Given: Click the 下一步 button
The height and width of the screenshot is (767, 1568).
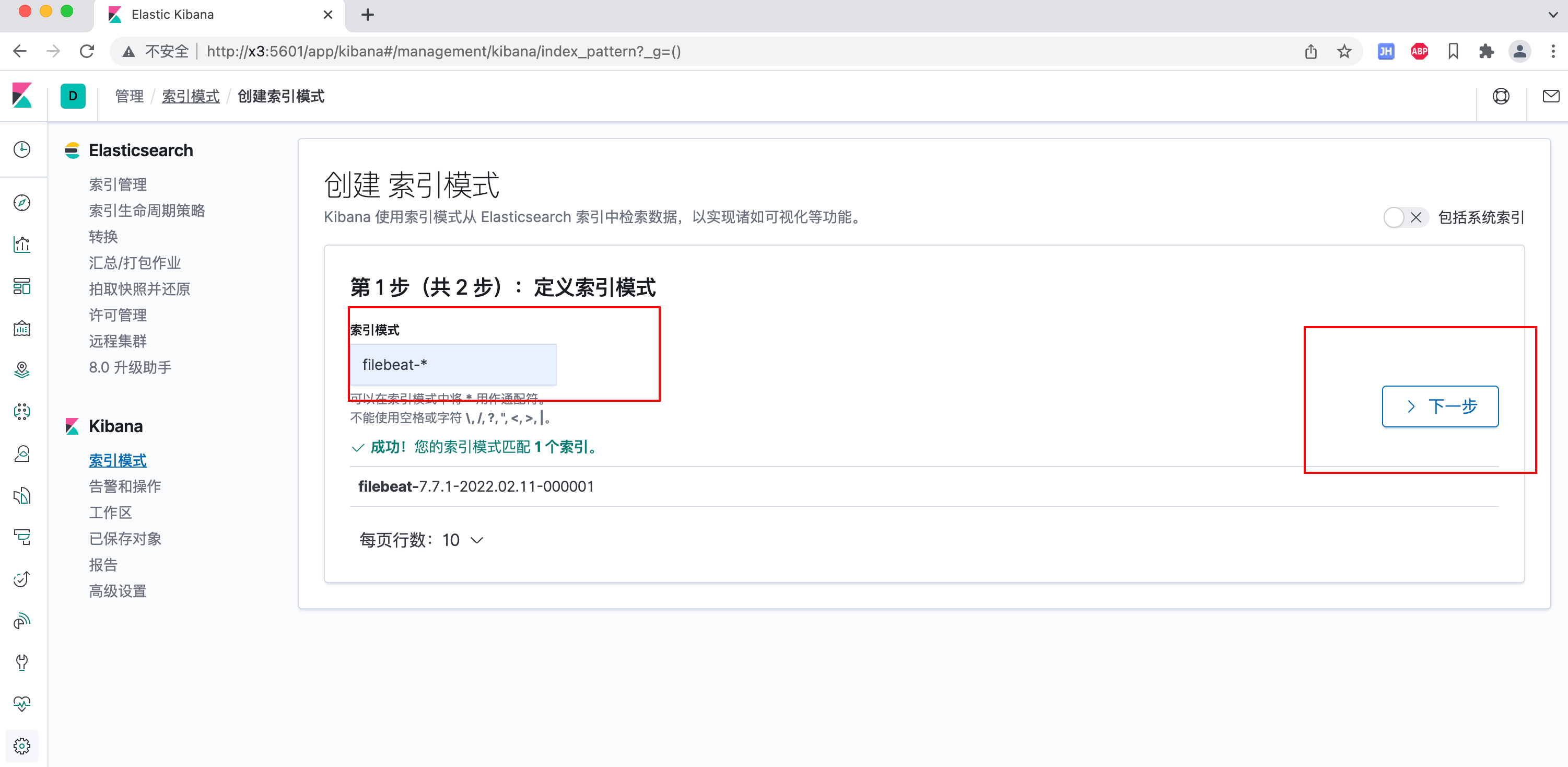Looking at the screenshot, I should [1440, 406].
